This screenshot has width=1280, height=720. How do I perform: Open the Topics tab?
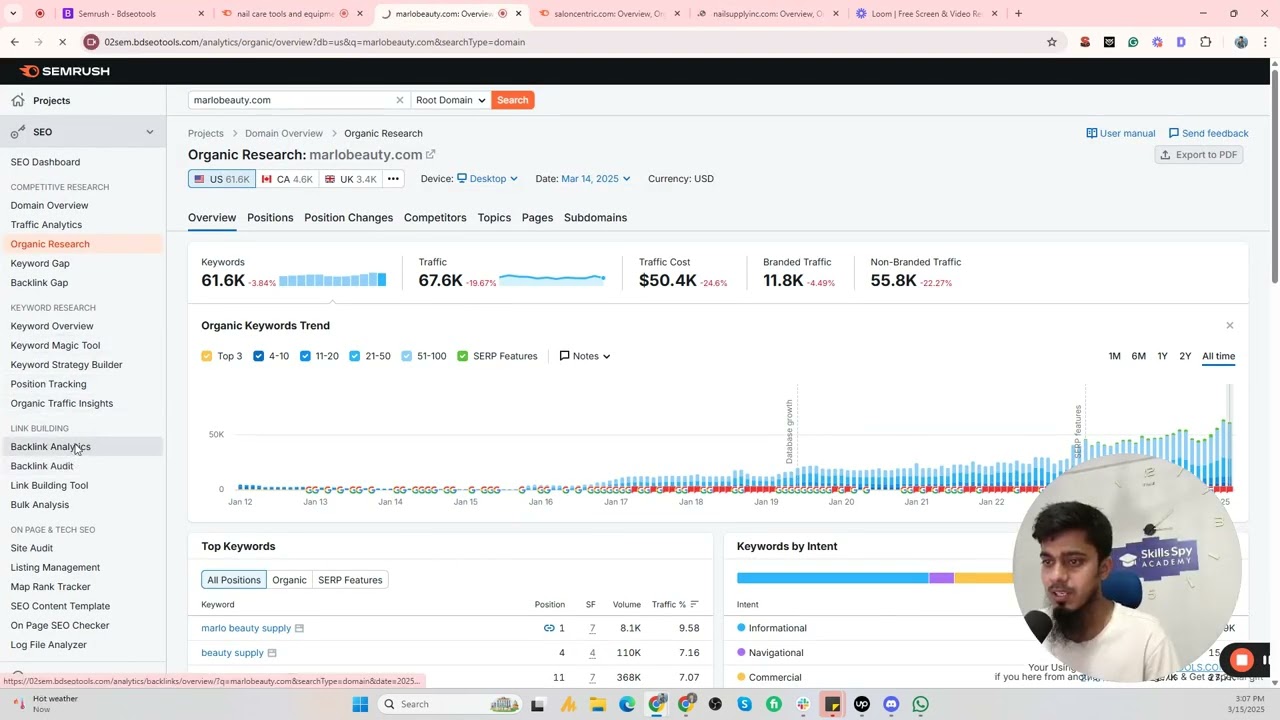(x=494, y=218)
